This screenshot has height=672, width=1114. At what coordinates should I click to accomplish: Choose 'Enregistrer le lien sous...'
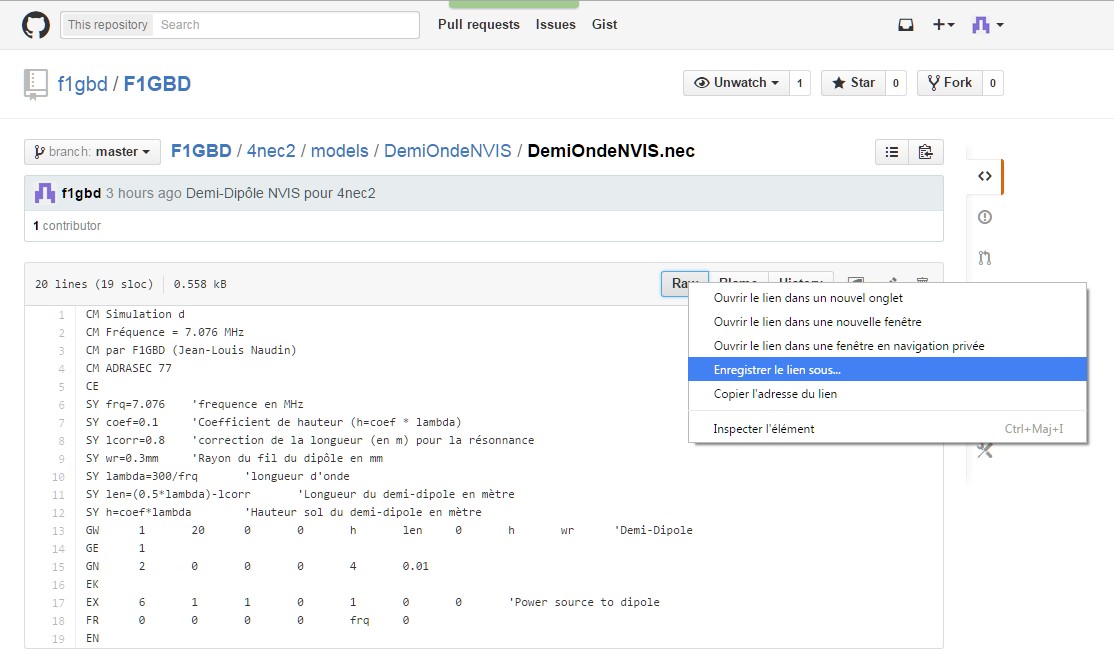coord(887,369)
